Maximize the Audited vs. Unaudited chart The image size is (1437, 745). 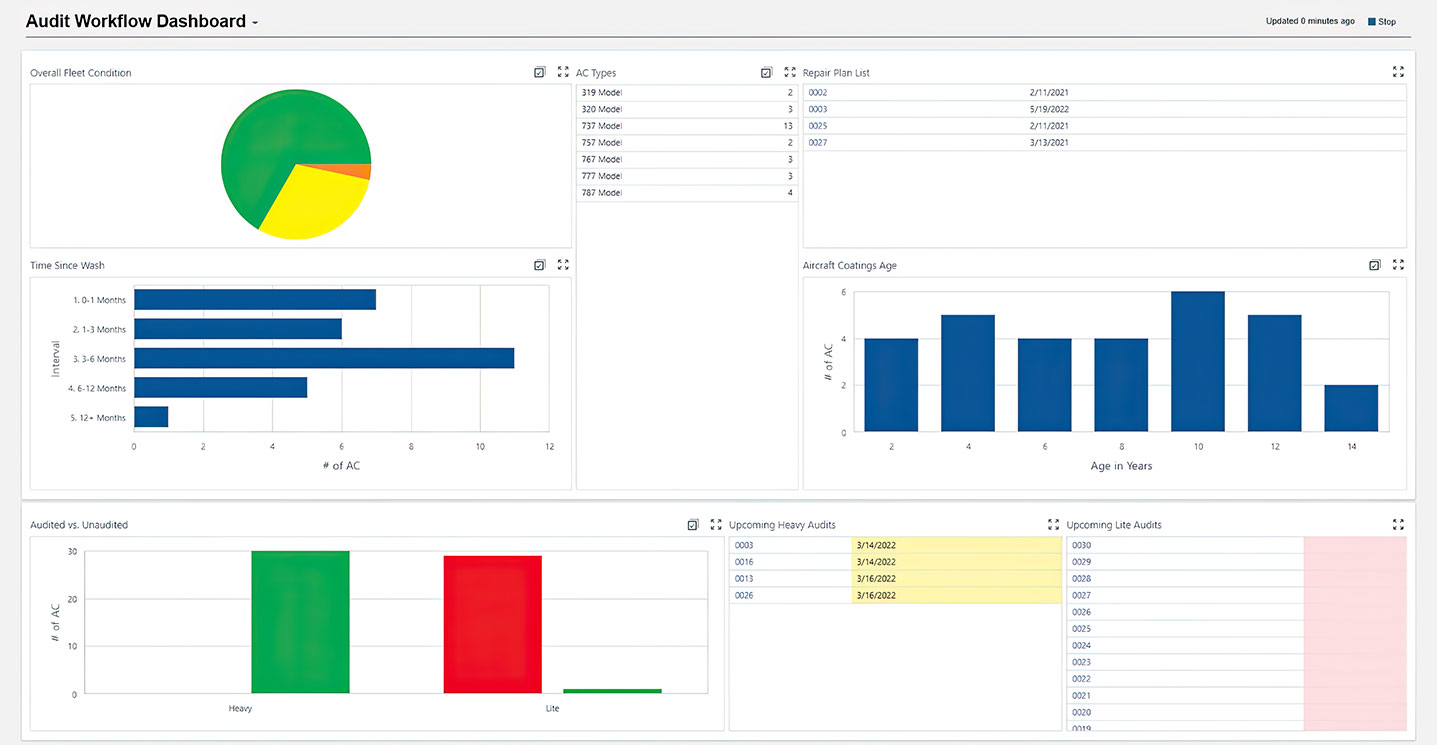716,524
